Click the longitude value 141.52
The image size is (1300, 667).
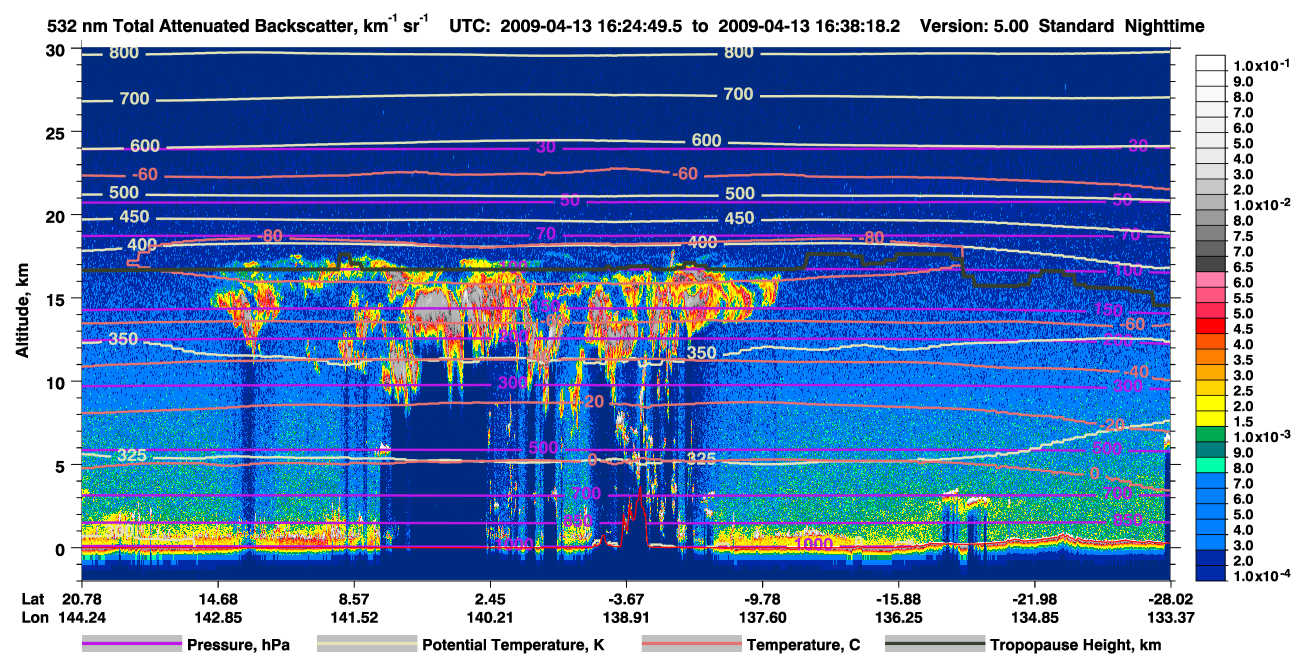(354, 617)
